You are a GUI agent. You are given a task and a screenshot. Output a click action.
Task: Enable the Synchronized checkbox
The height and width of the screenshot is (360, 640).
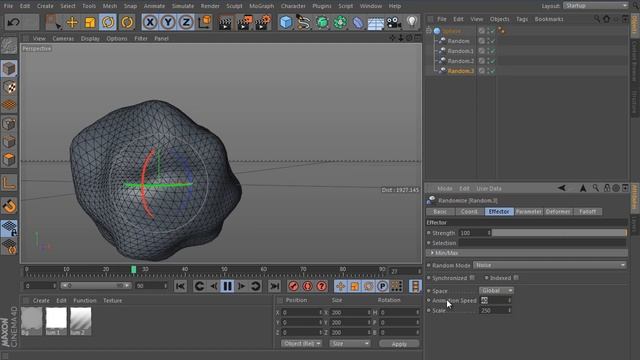click(472, 278)
